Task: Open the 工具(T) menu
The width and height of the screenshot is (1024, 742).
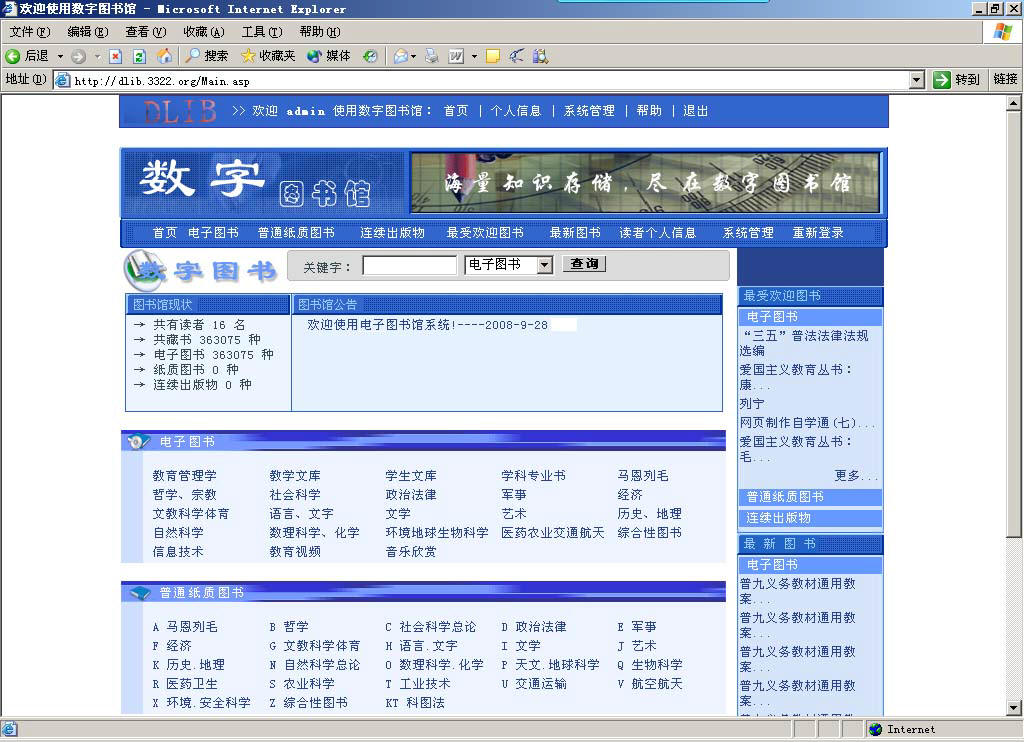Action: (261, 32)
